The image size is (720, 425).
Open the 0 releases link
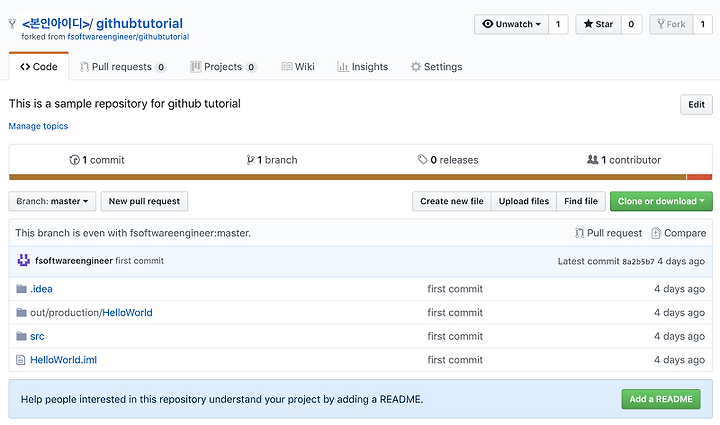pyautogui.click(x=448, y=160)
